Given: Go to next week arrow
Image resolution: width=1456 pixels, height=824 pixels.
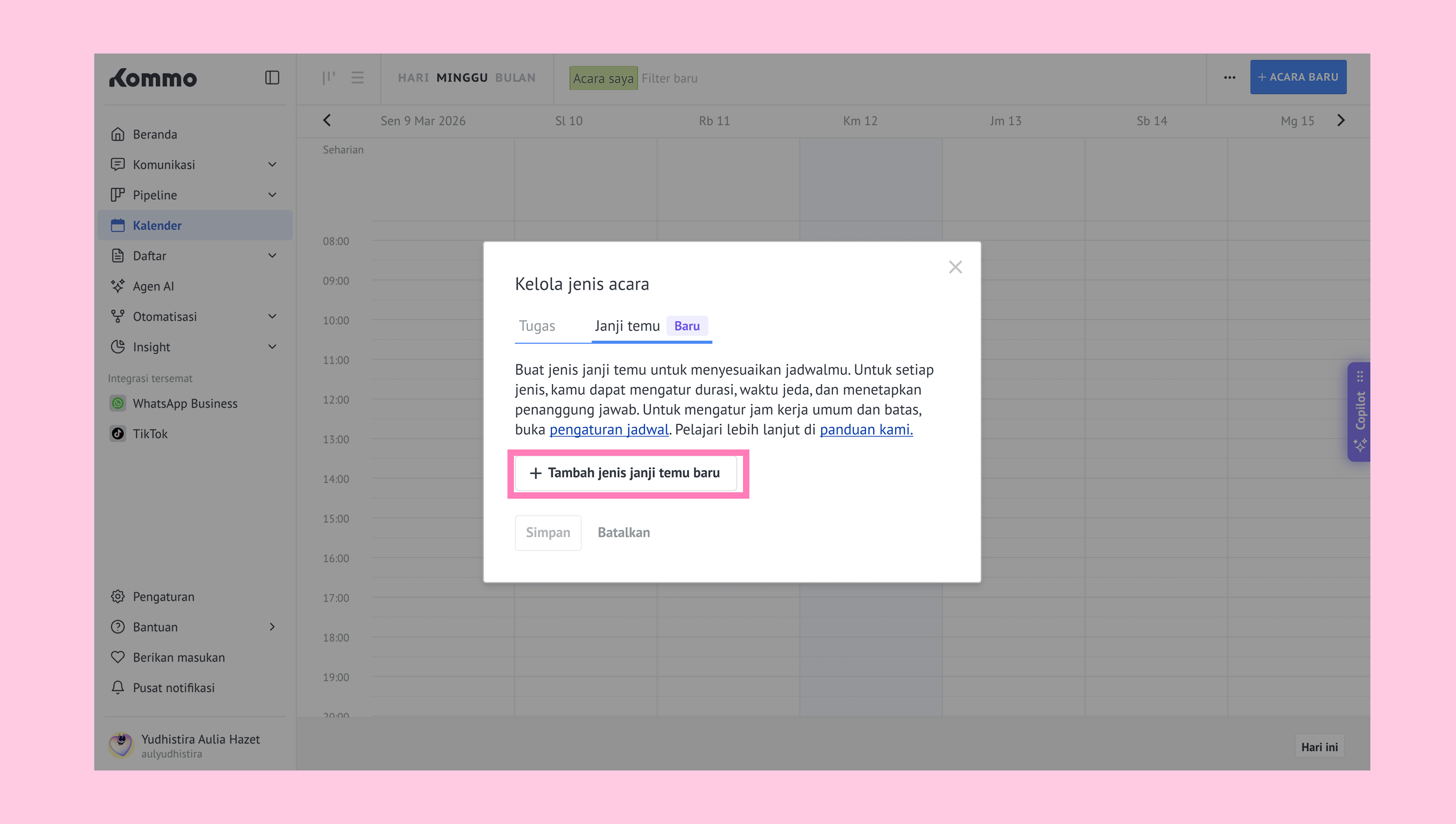Looking at the screenshot, I should 1340,120.
